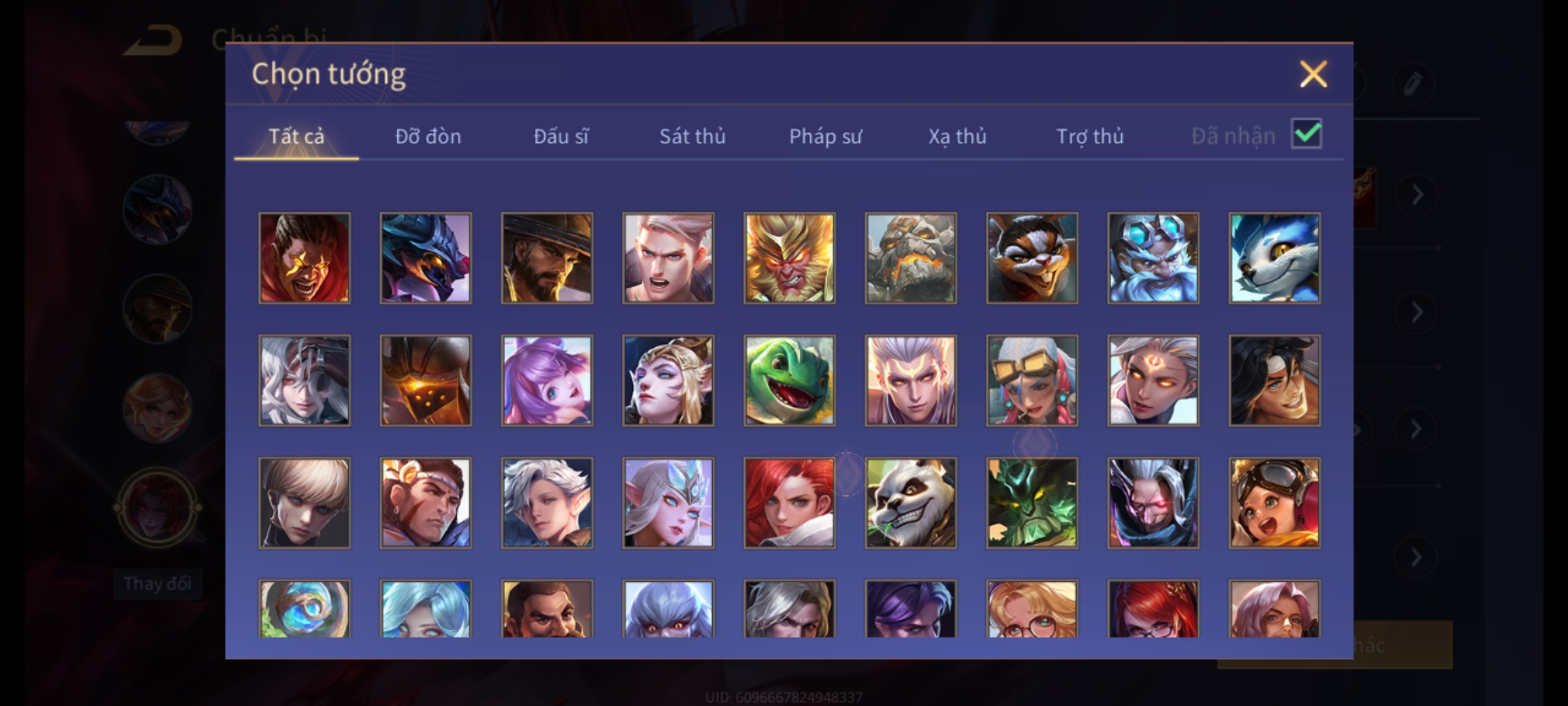The height and width of the screenshot is (706, 1568).
Task: Close the Chọn tướng dialog
Action: pos(1313,74)
